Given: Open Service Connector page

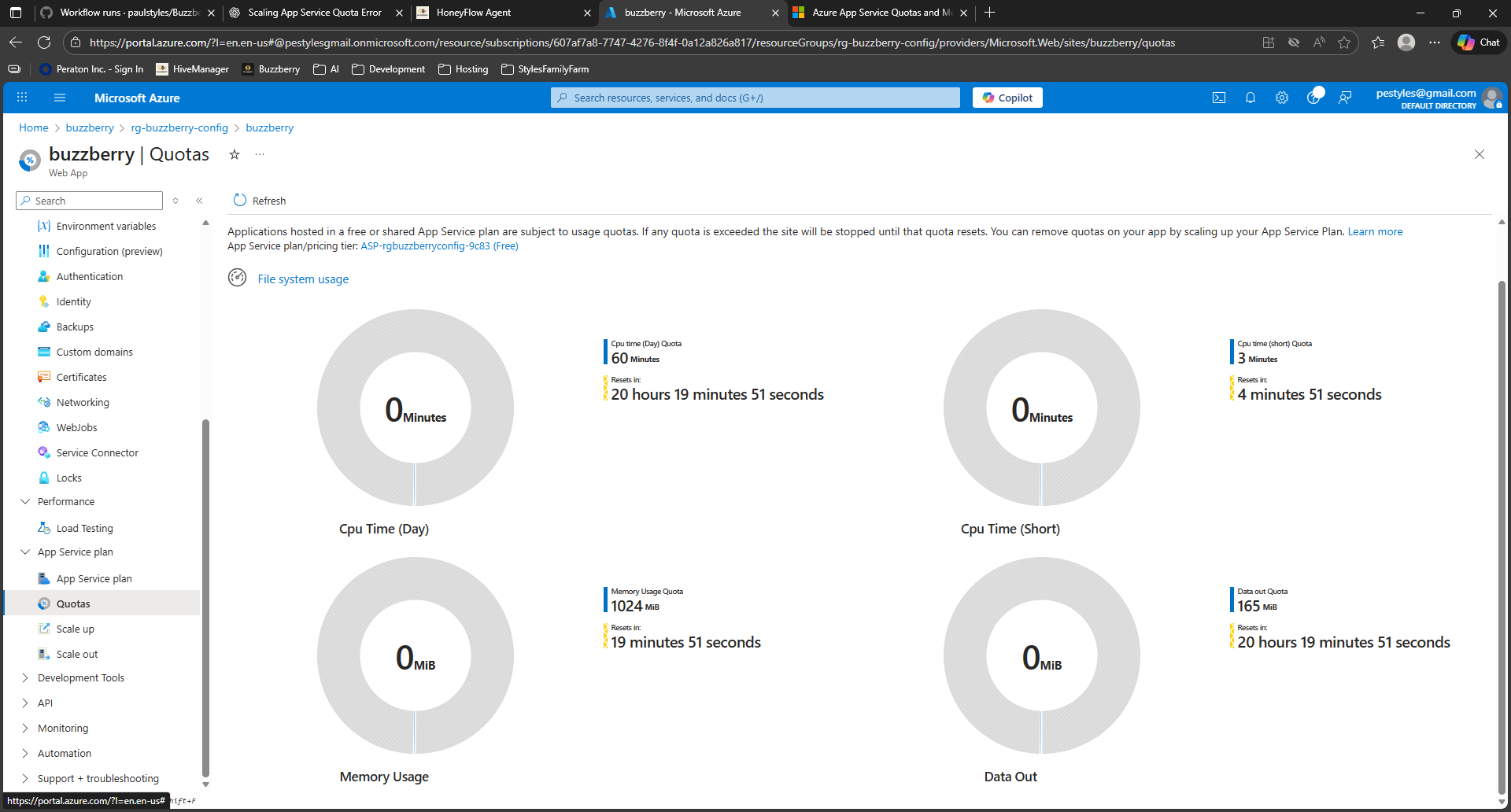Looking at the screenshot, I should coord(98,452).
